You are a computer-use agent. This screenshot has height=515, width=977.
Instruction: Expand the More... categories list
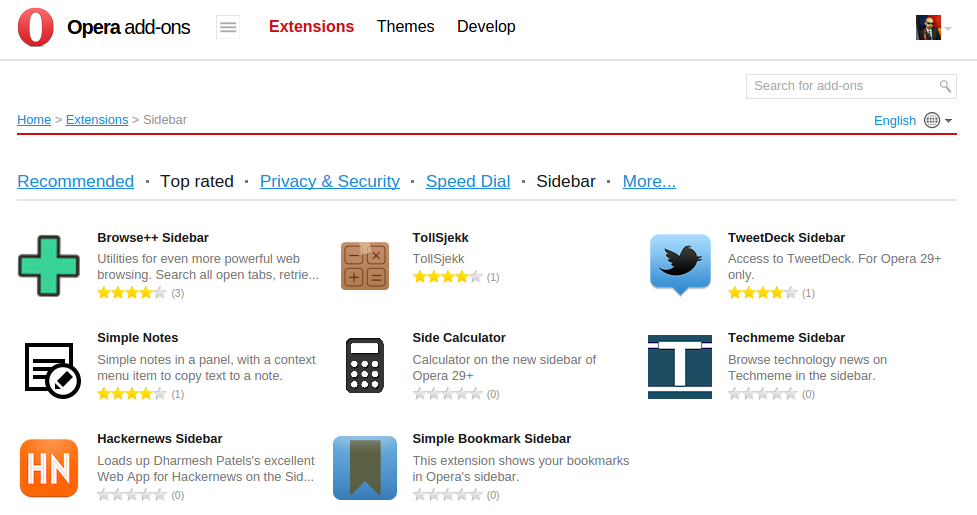click(649, 181)
